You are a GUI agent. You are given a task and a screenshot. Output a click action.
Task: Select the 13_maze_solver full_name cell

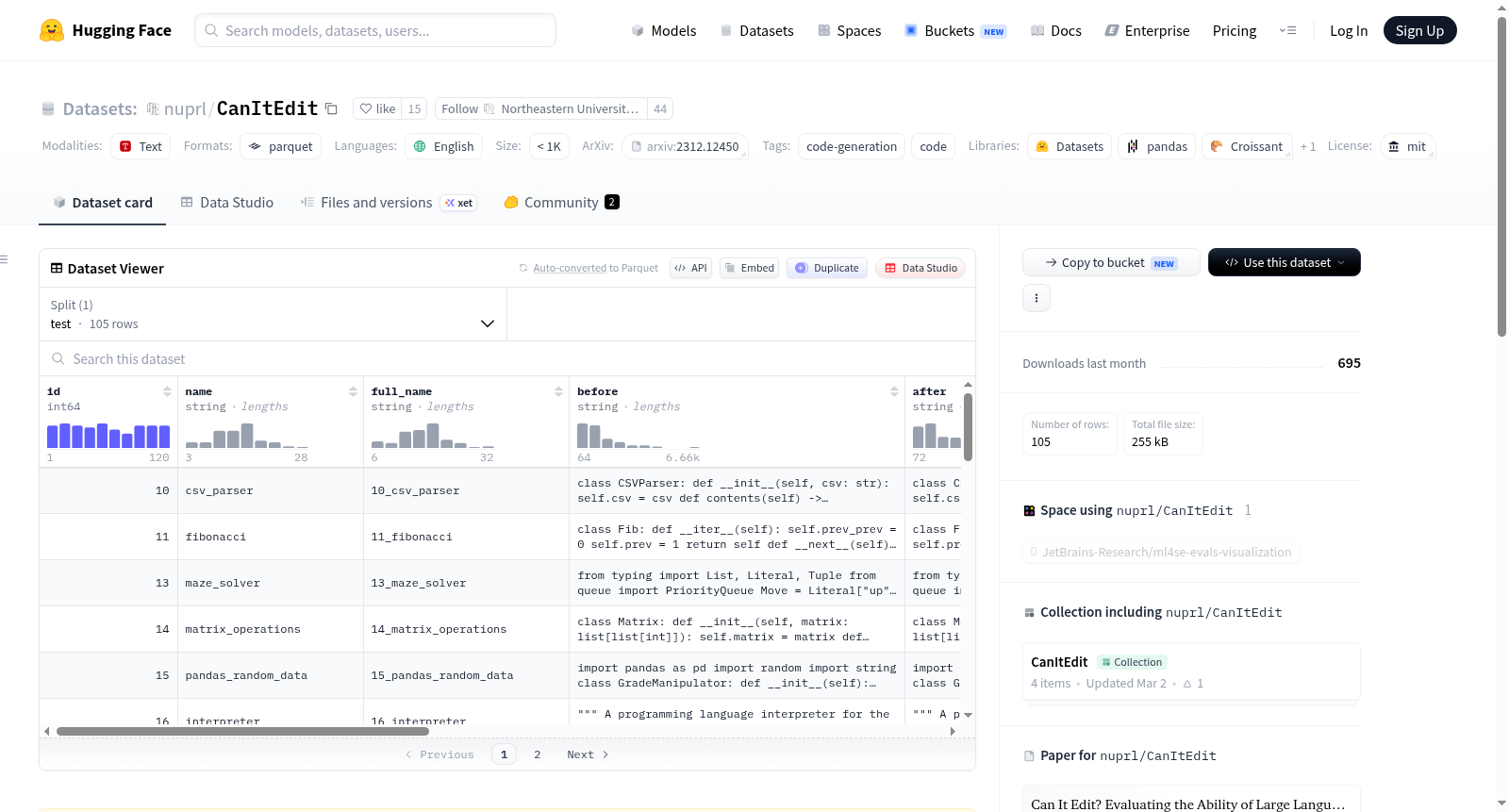click(467, 583)
